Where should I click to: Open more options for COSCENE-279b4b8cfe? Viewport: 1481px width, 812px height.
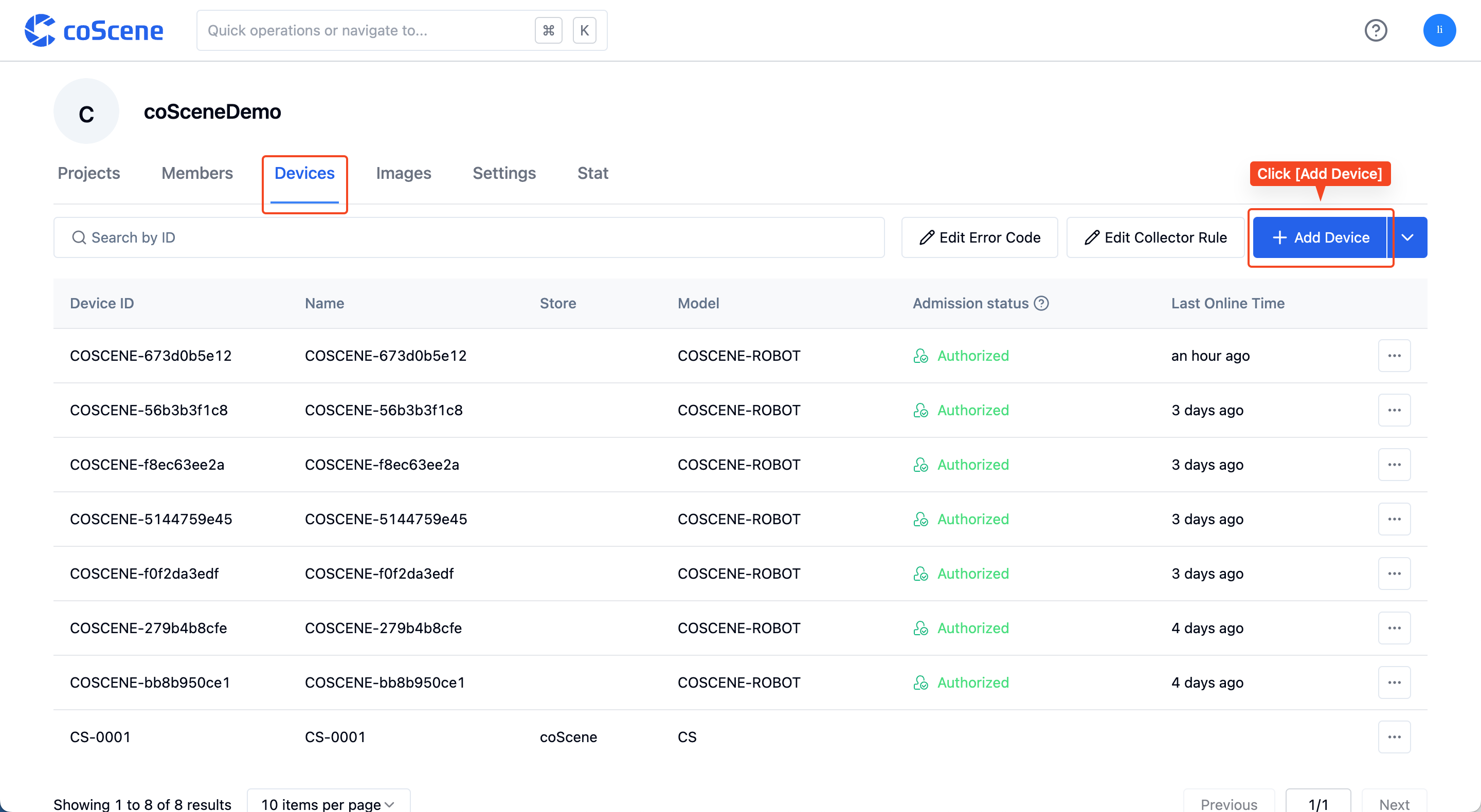(1394, 628)
